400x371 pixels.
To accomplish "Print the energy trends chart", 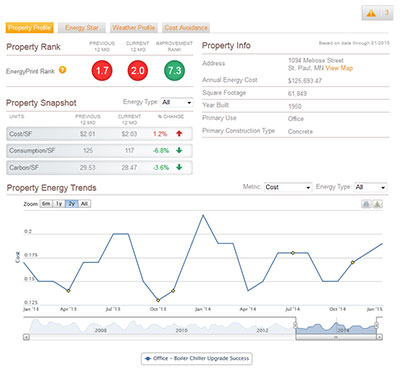I will coord(366,204).
